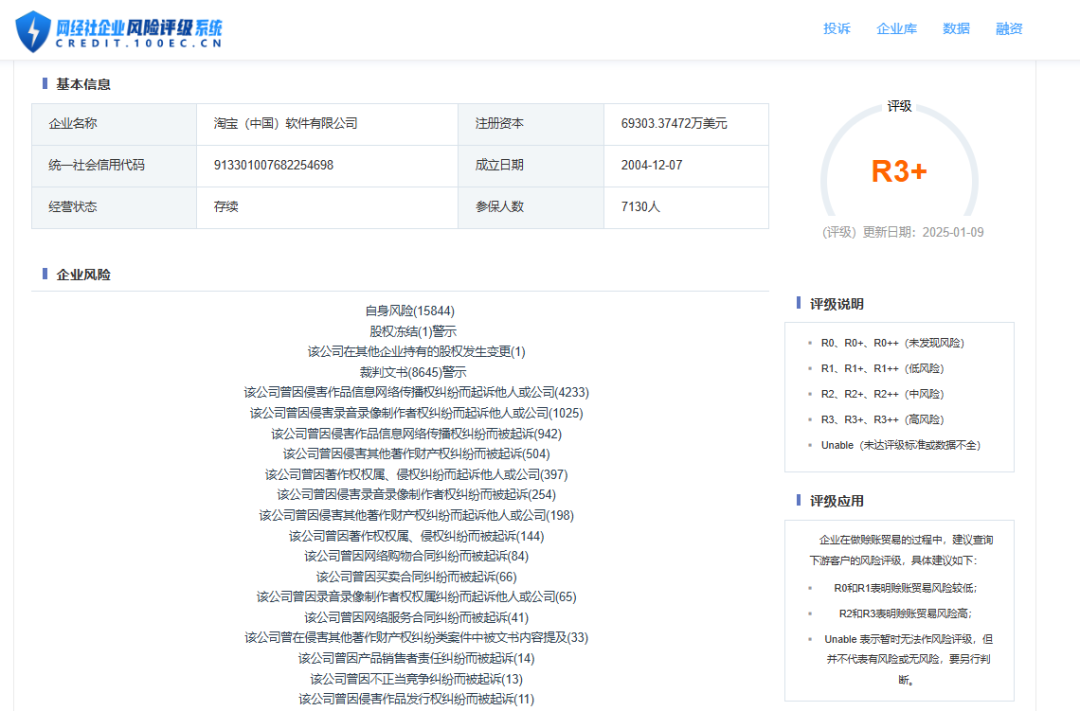Screen dimensions: 1080x711
Task: Click the 不正当竞争纠纷(13) link
Action: 413,678
